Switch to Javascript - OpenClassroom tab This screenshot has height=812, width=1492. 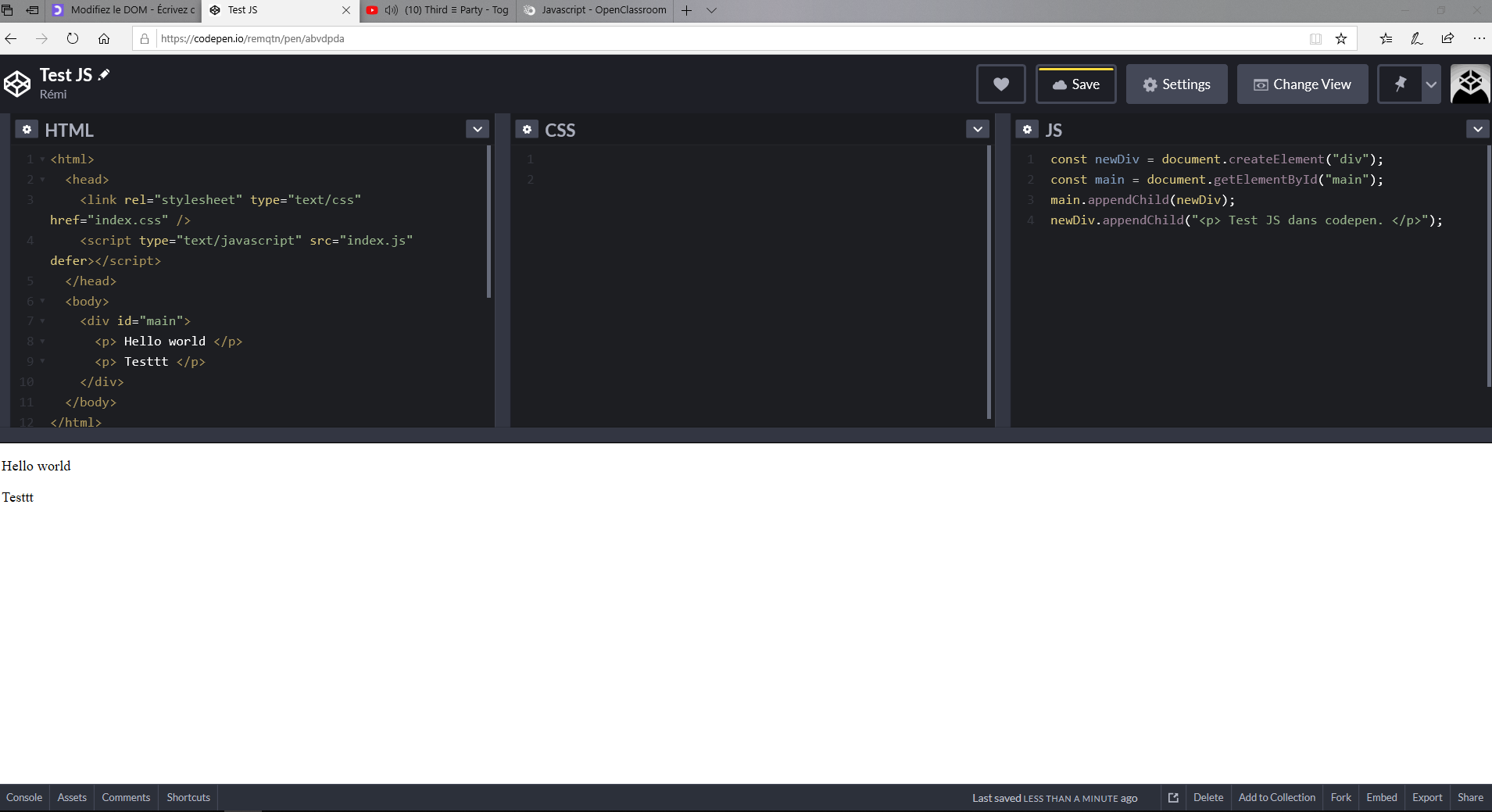coord(596,10)
